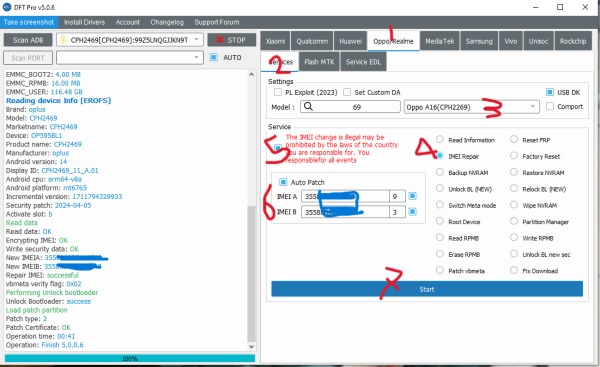Click the Scan PORT button
The width and height of the screenshot is (600, 367).
pyautogui.click(x=28, y=58)
